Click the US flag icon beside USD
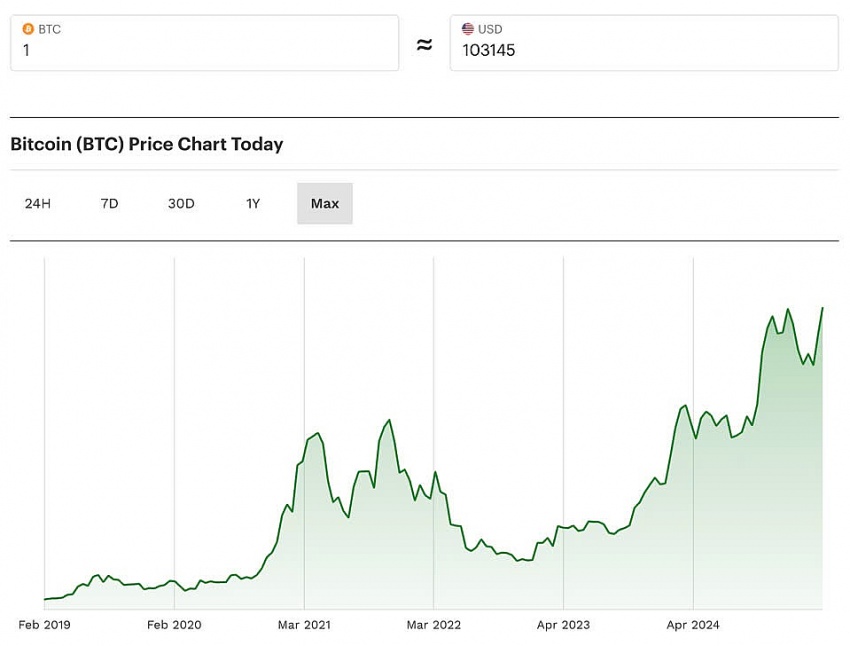This screenshot has height=646, width=850. click(468, 29)
